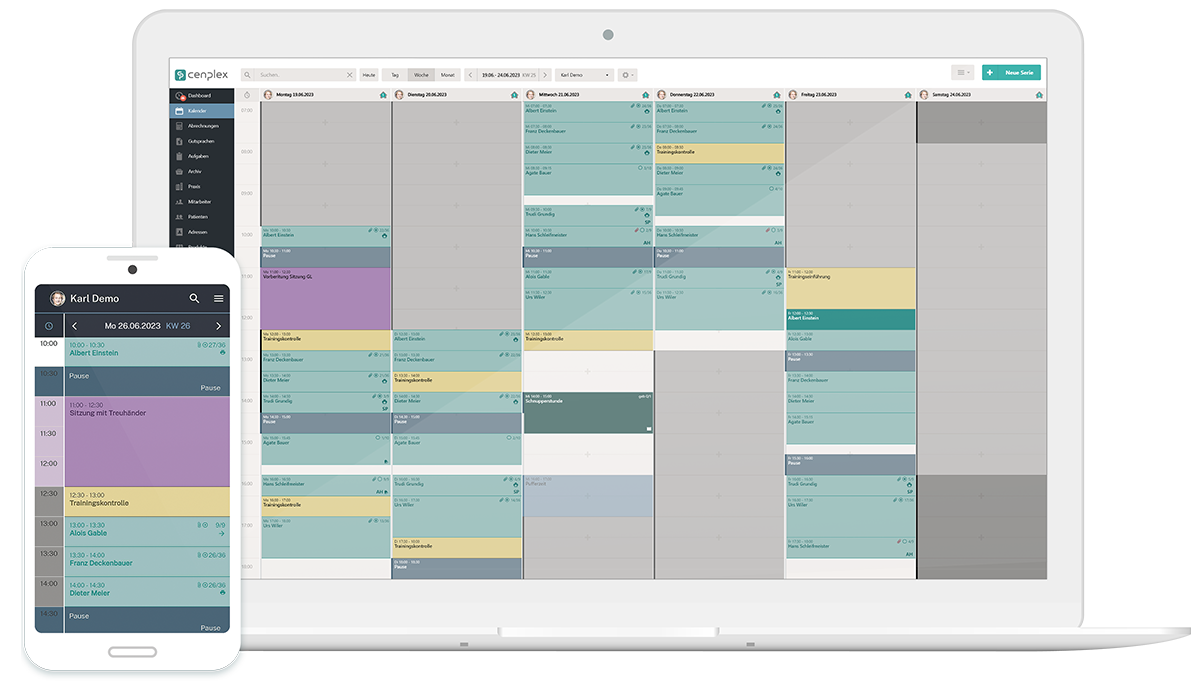Image resolution: width=1200 pixels, height=693 pixels.
Task: Click the clock icon above time column
Action: click(x=247, y=95)
